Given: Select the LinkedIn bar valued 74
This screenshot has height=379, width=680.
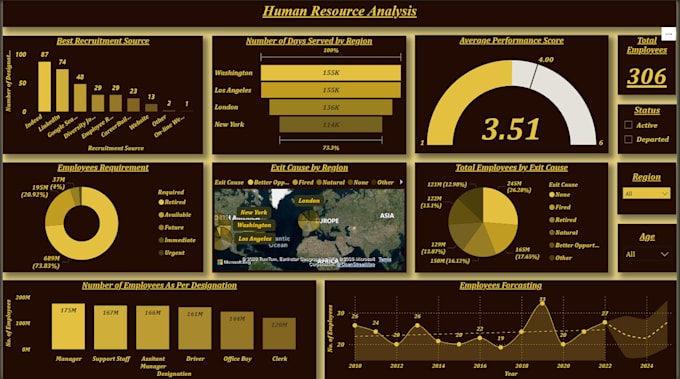Looking at the screenshot, I should 62,90.
